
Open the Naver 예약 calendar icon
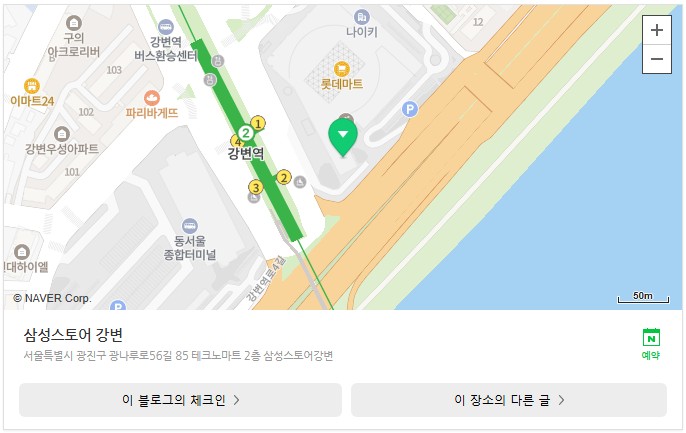tap(651, 337)
